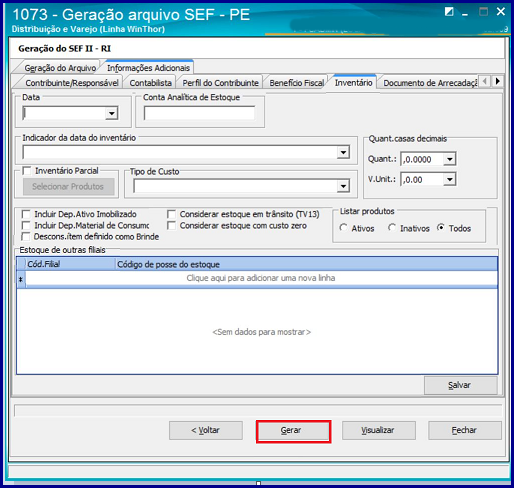The width and height of the screenshot is (514, 488).
Task: Open the Tipo de Custo dropdown
Action: (x=343, y=186)
